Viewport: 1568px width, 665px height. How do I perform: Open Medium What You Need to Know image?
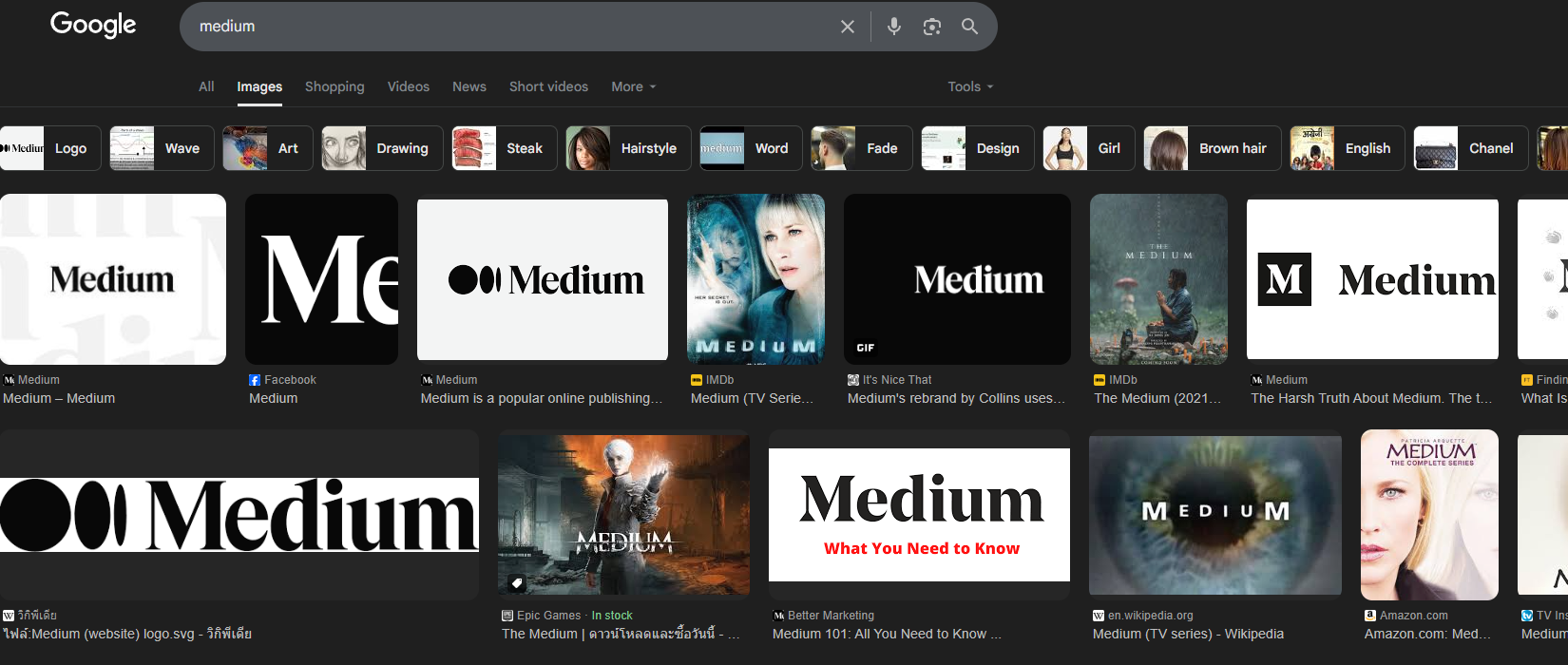[x=919, y=515]
